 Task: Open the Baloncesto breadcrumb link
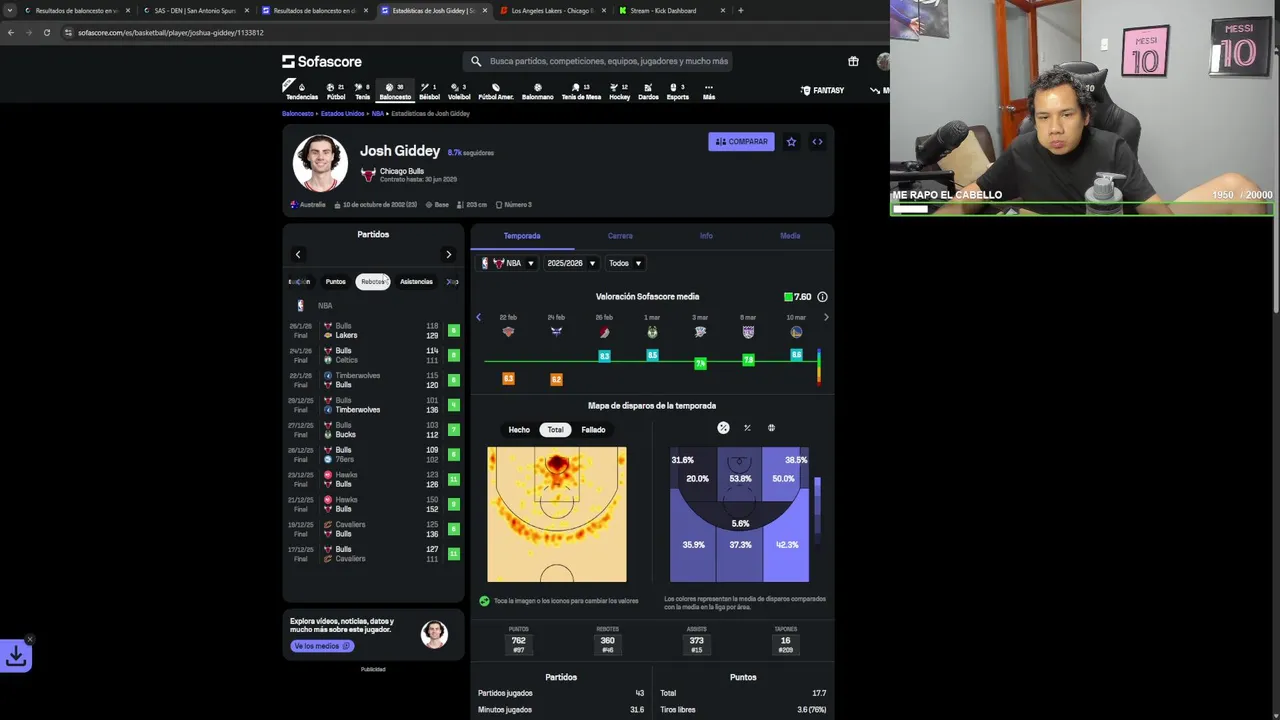[x=297, y=114]
